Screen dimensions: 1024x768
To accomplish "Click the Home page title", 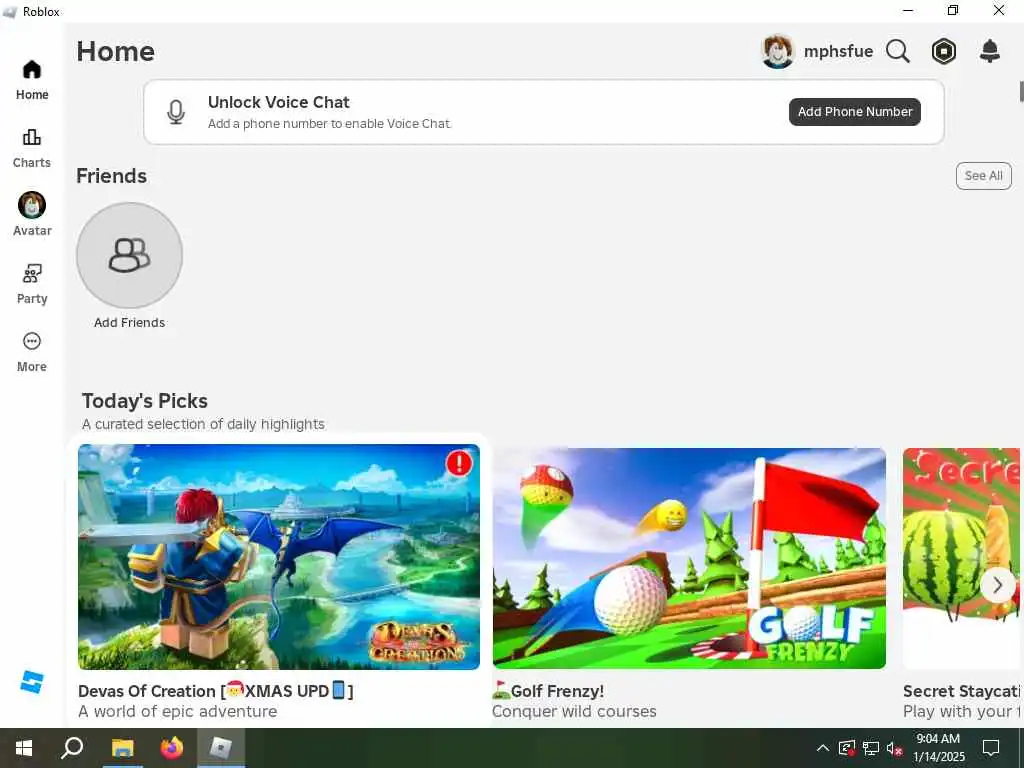I will [x=116, y=51].
